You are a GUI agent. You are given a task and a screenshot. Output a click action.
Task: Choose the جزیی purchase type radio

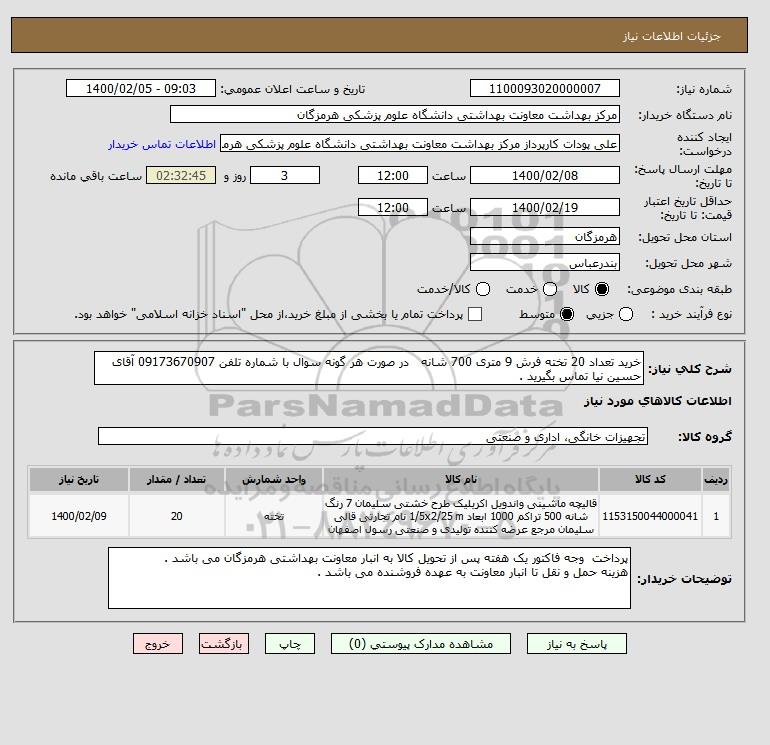pyautogui.click(x=626, y=314)
